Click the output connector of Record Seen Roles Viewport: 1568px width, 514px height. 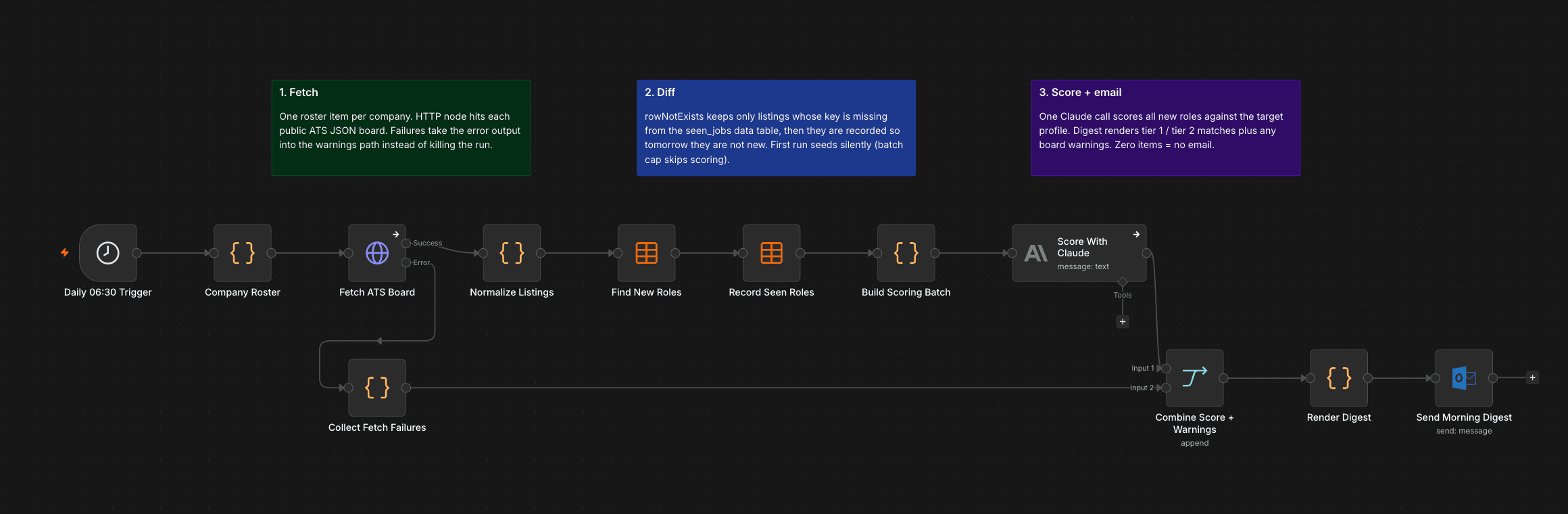(x=800, y=253)
